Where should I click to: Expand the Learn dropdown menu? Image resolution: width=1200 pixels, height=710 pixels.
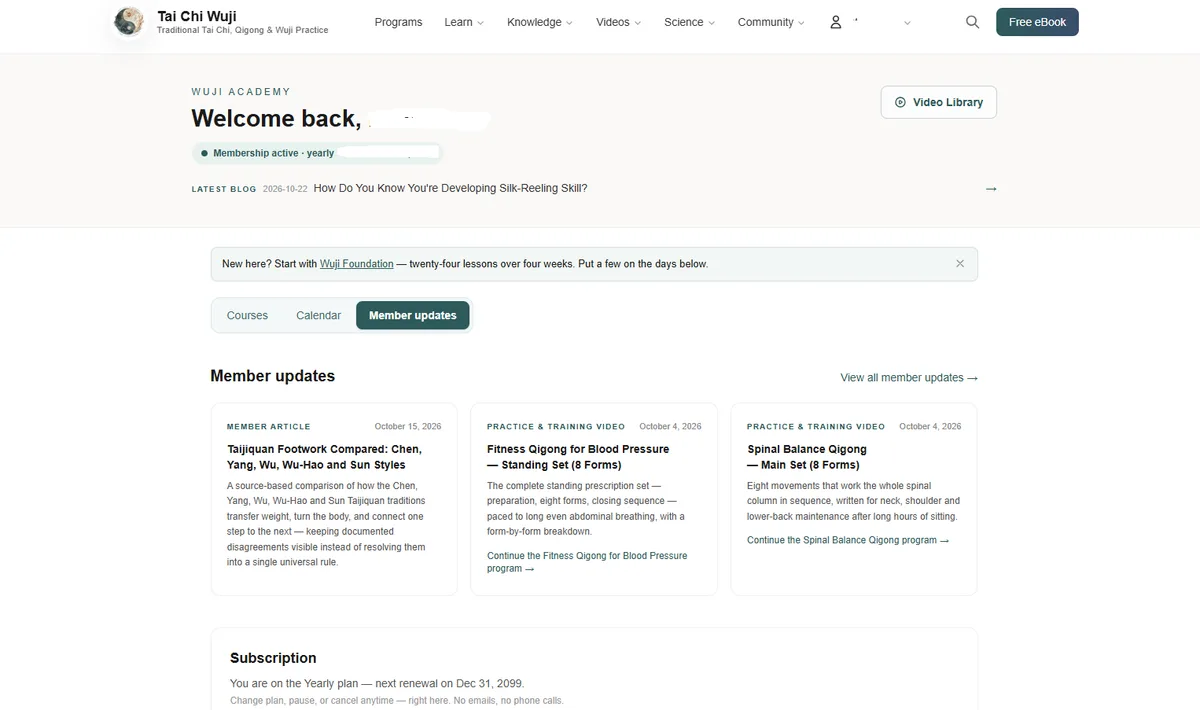(x=464, y=22)
